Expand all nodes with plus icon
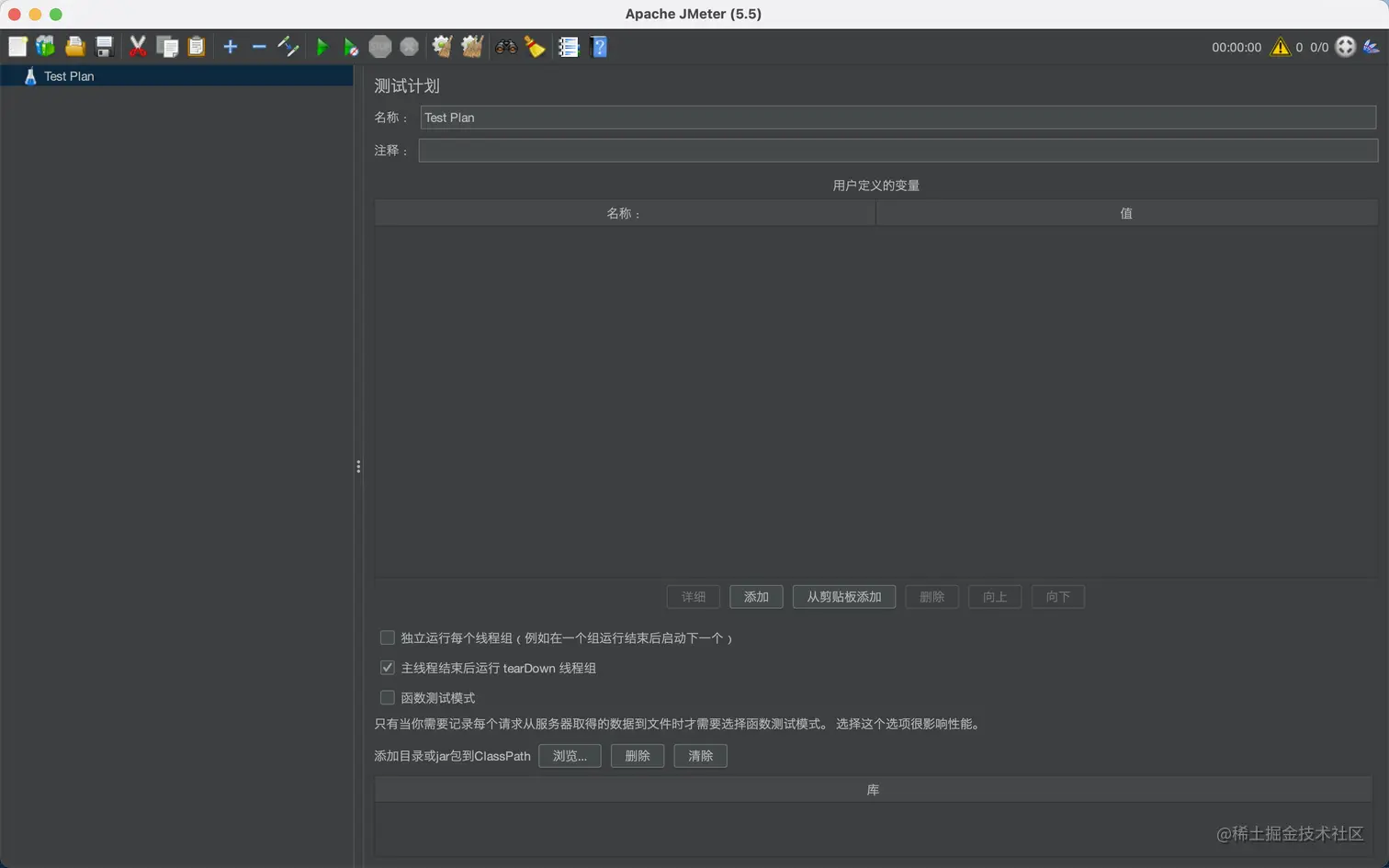The image size is (1389, 868). point(231,47)
